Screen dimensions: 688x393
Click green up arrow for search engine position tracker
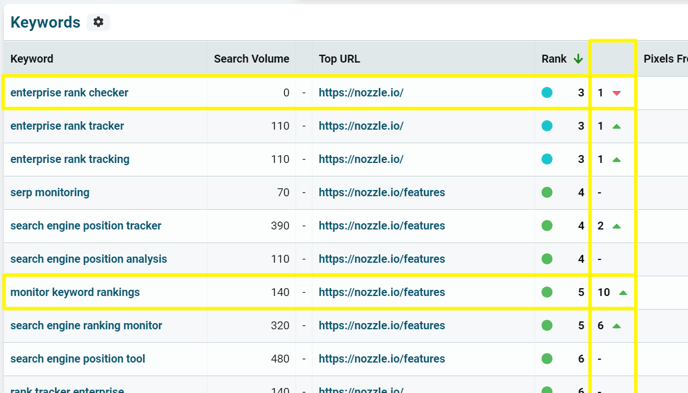[616, 226]
